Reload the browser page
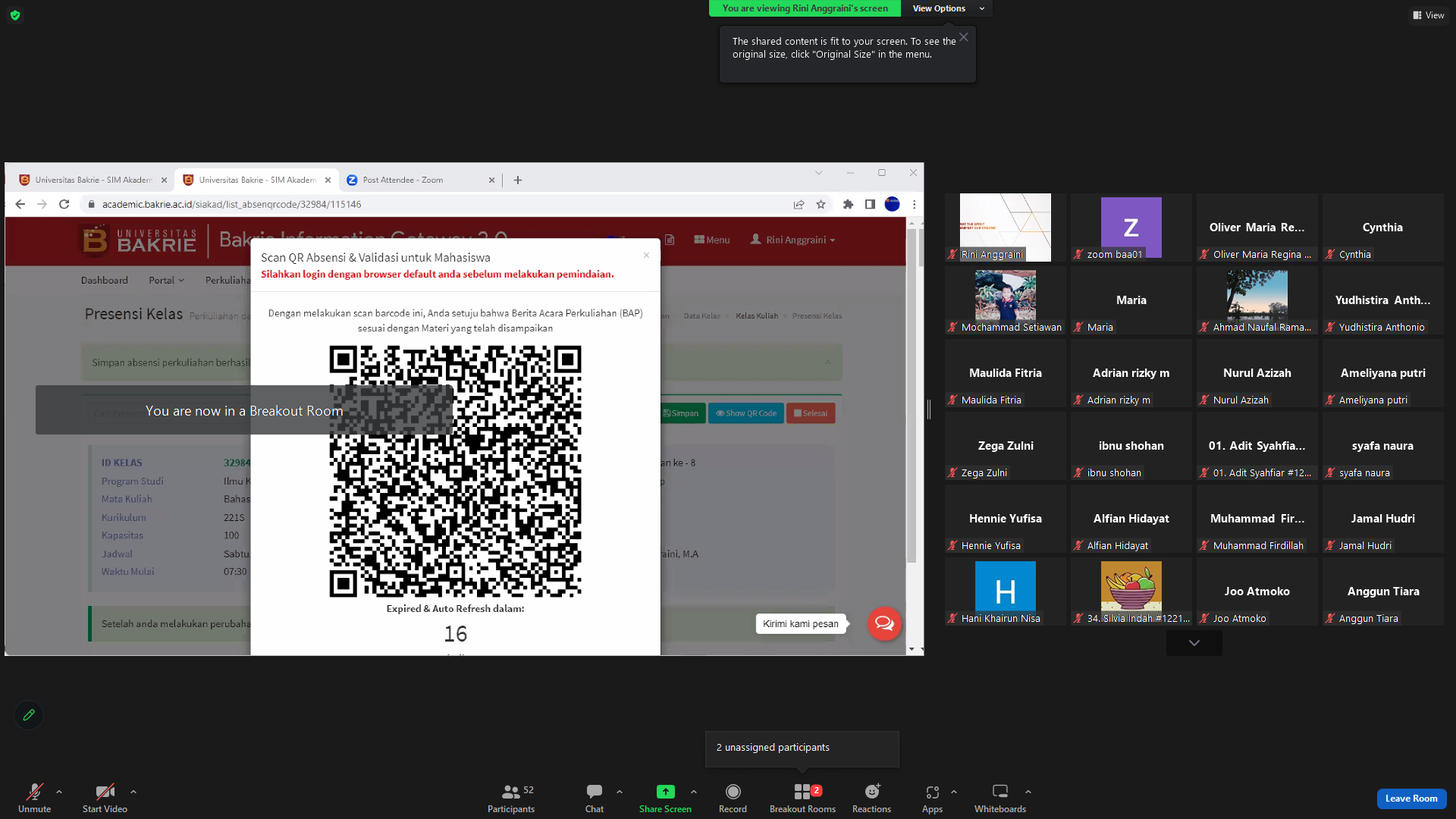This screenshot has height=819, width=1456. pos(64,204)
